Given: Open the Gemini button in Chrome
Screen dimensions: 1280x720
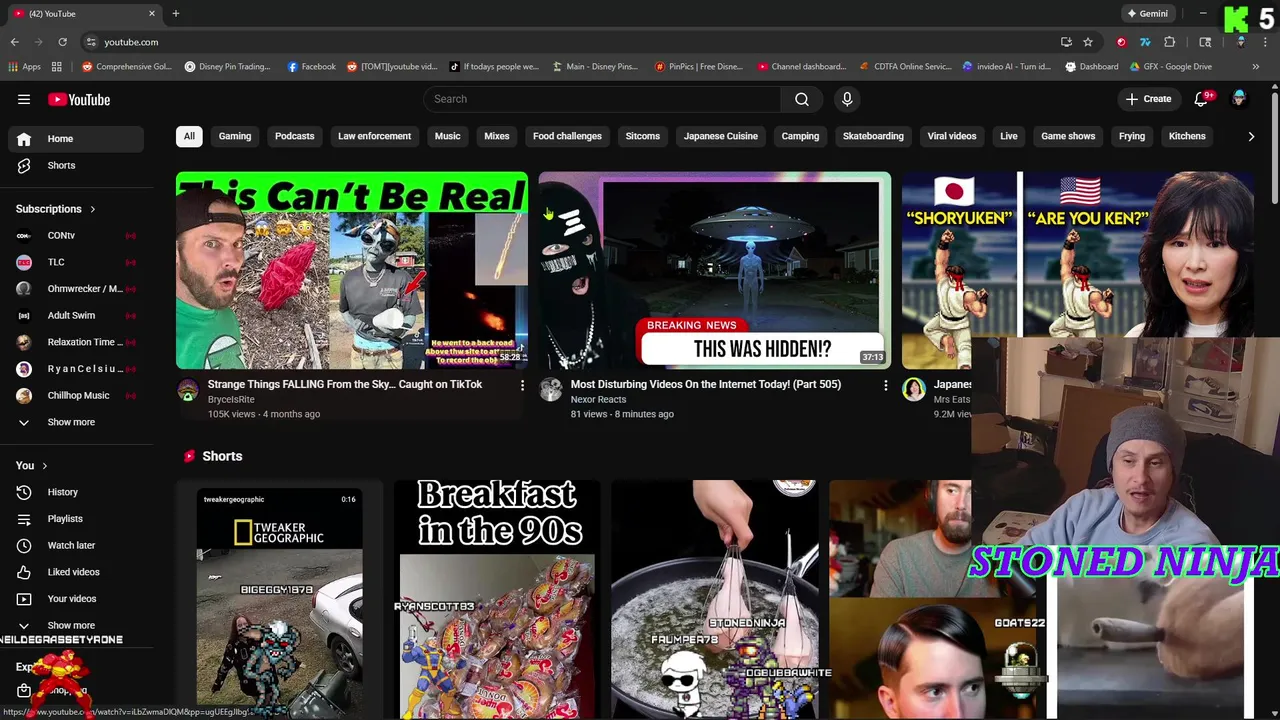Looking at the screenshot, I should point(1147,14).
